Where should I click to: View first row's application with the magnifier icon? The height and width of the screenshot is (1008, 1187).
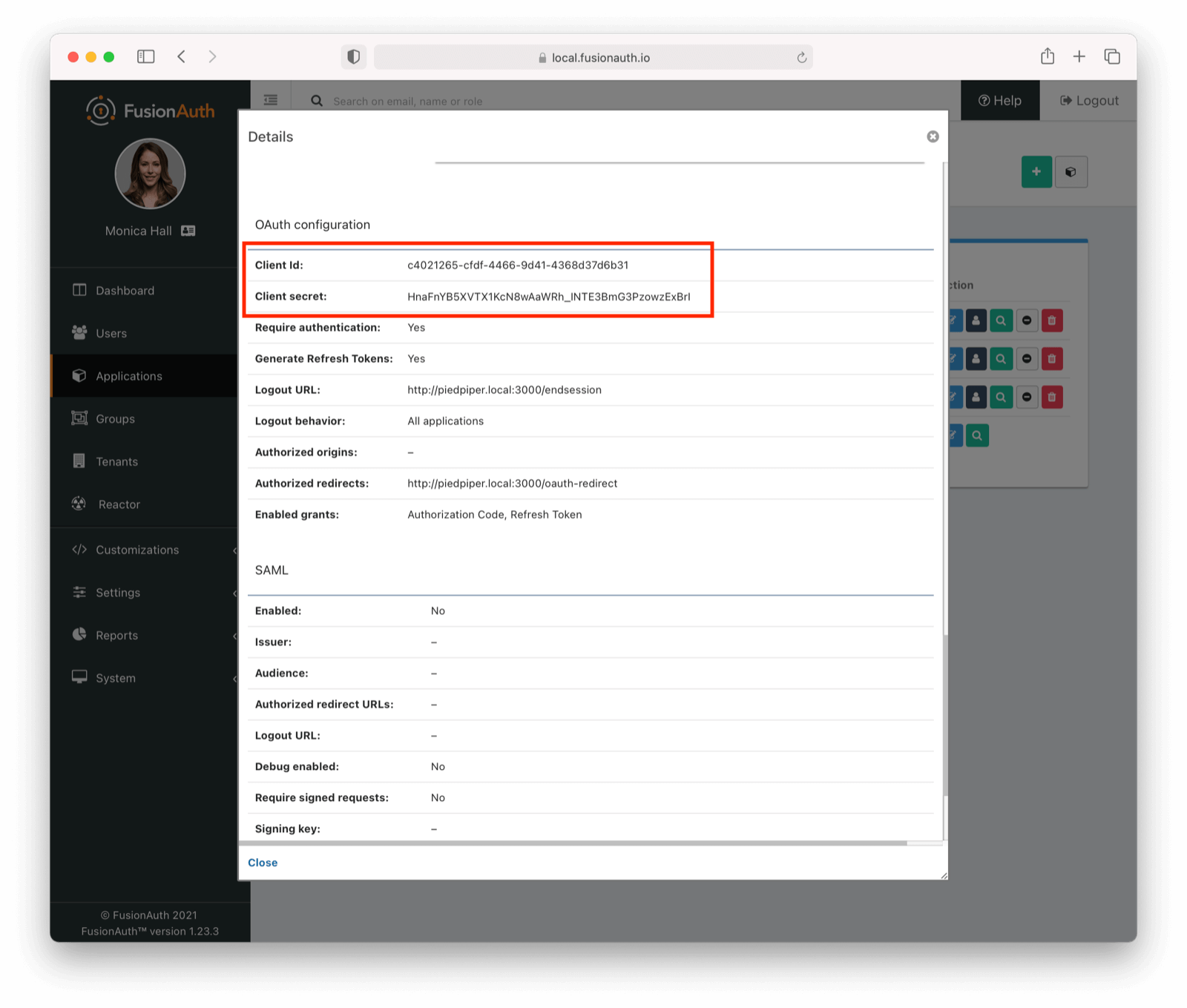[x=1001, y=320]
